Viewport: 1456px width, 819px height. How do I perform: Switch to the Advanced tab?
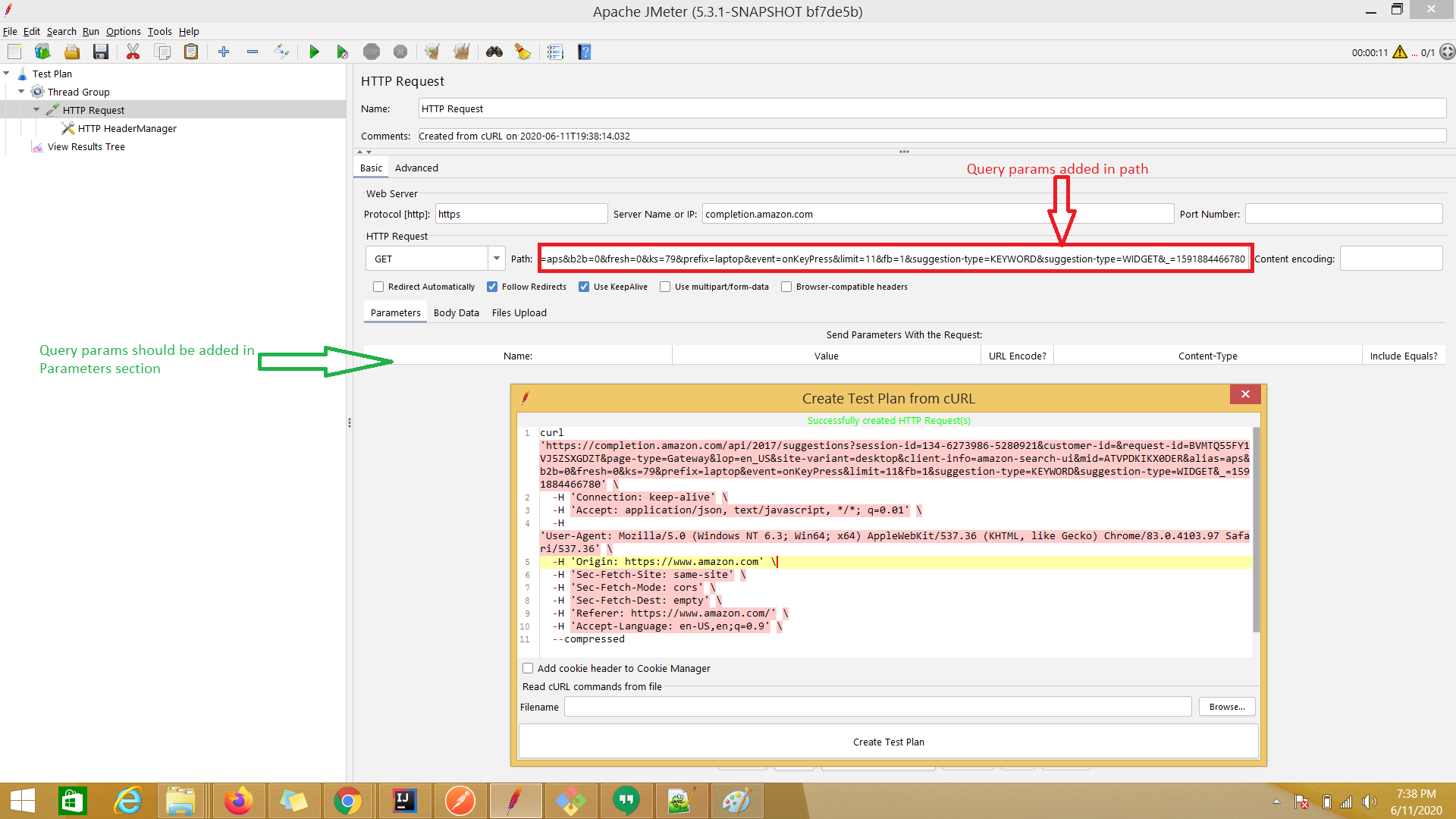tap(416, 168)
